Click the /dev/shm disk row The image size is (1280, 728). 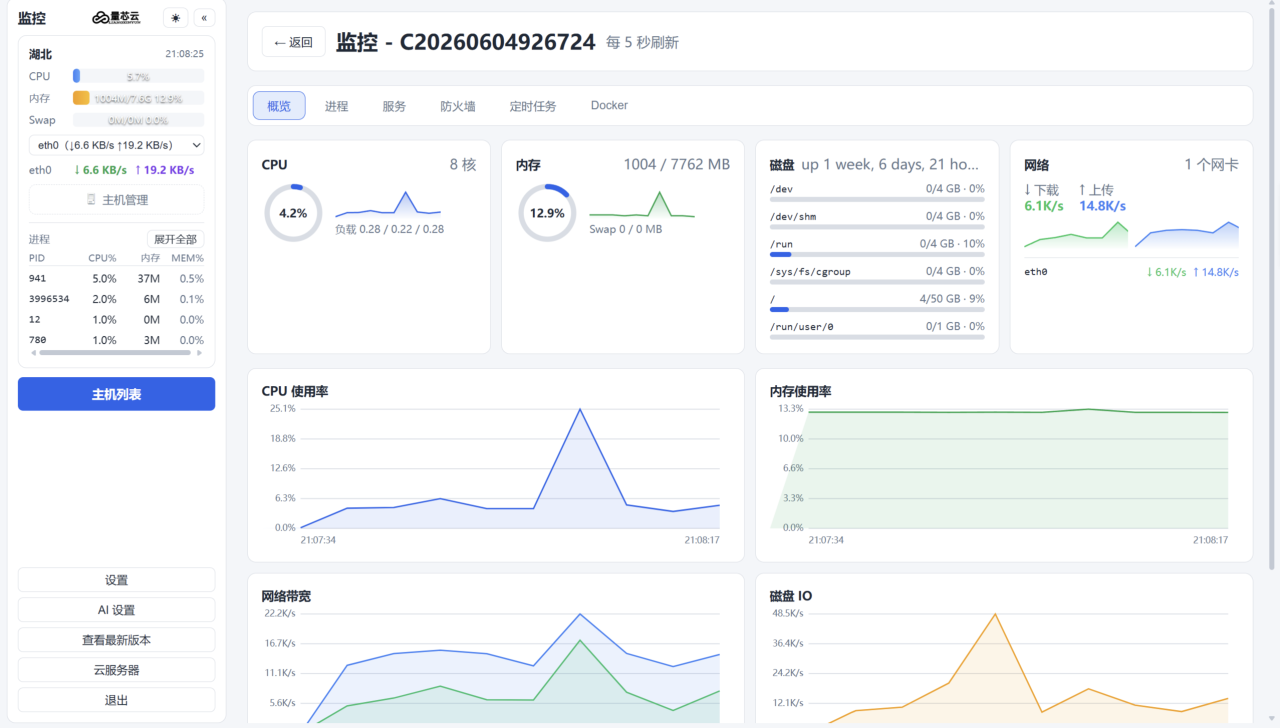(877, 220)
